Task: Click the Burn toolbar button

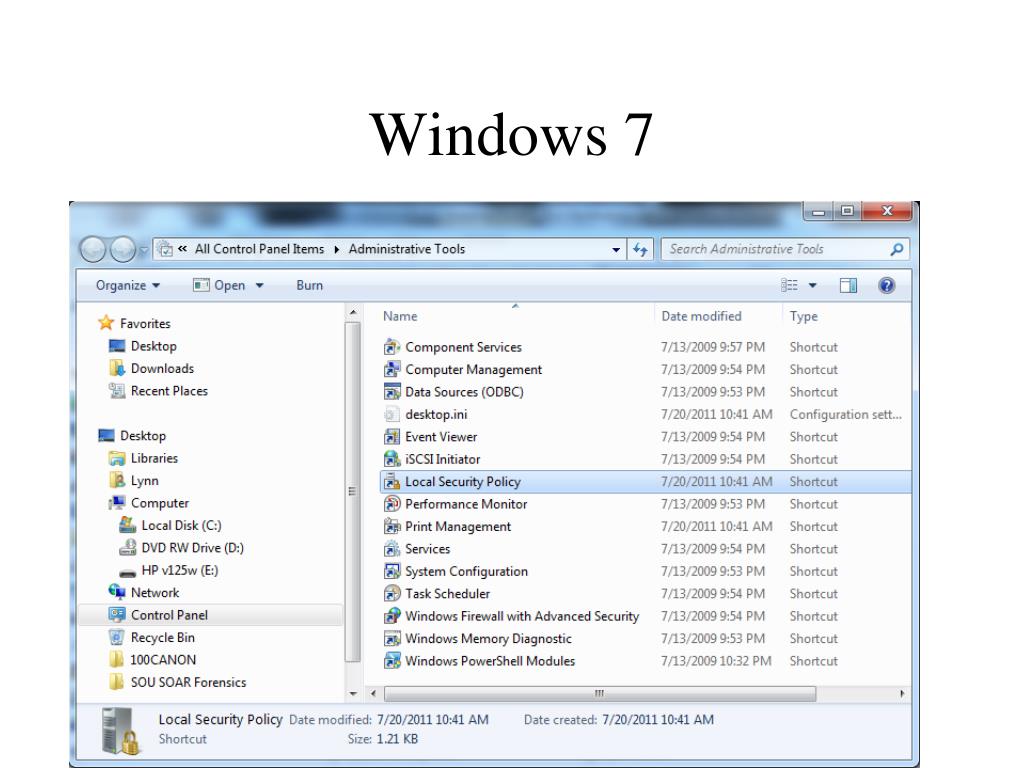Action: pyautogui.click(x=310, y=285)
